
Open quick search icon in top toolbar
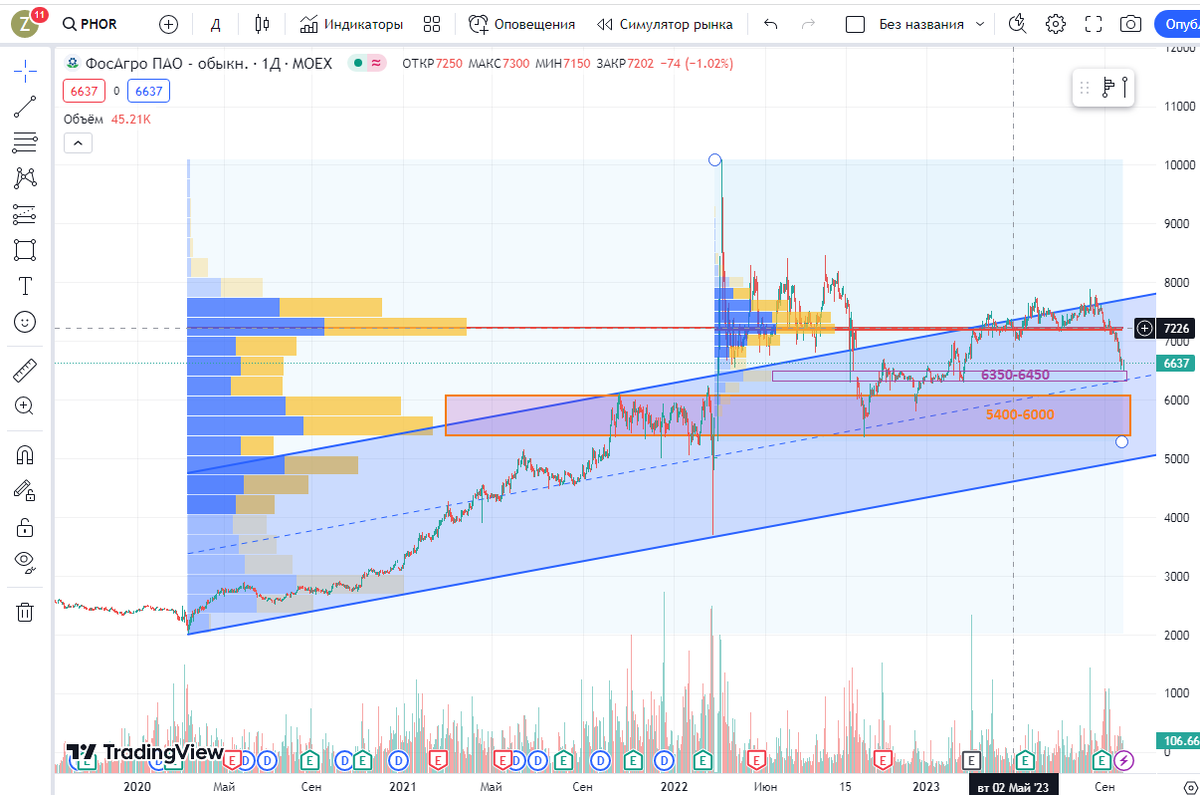coord(1018,24)
